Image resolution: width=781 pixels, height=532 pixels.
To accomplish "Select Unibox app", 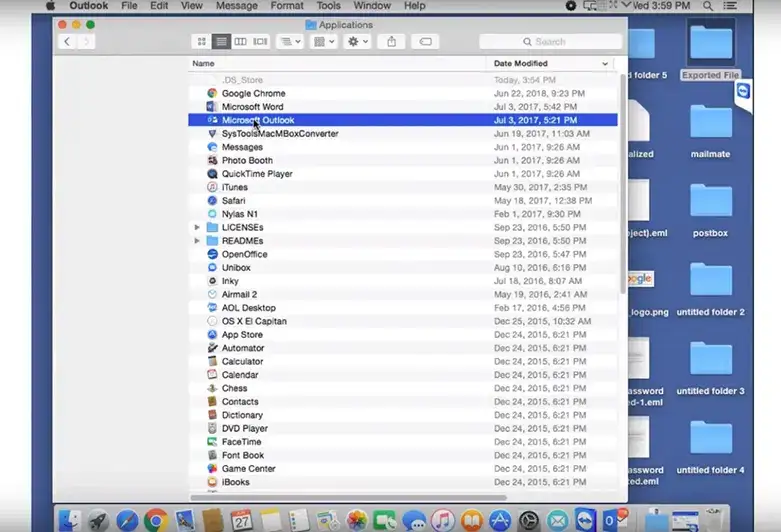I will [402, 267].
